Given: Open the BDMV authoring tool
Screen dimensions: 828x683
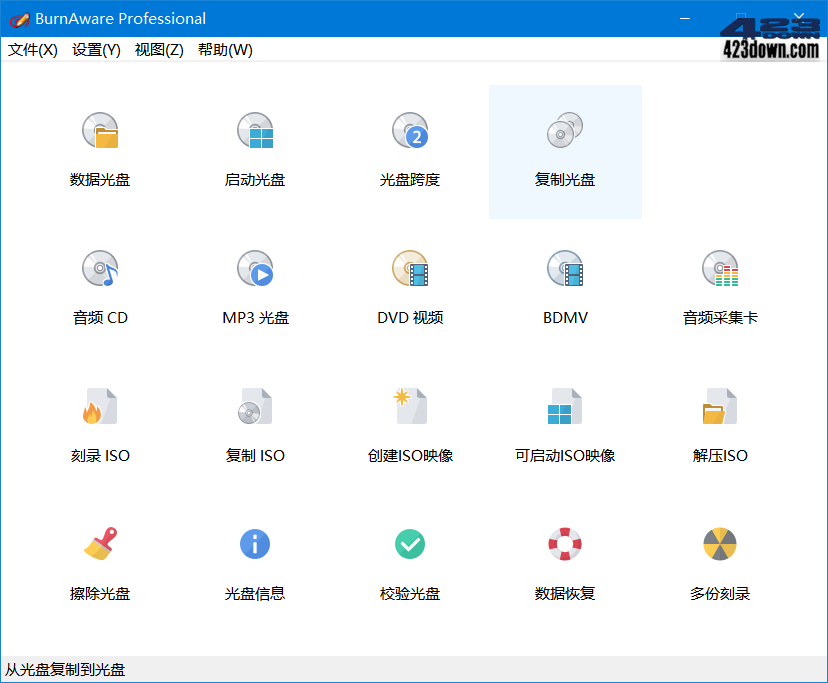Looking at the screenshot, I should point(564,288).
